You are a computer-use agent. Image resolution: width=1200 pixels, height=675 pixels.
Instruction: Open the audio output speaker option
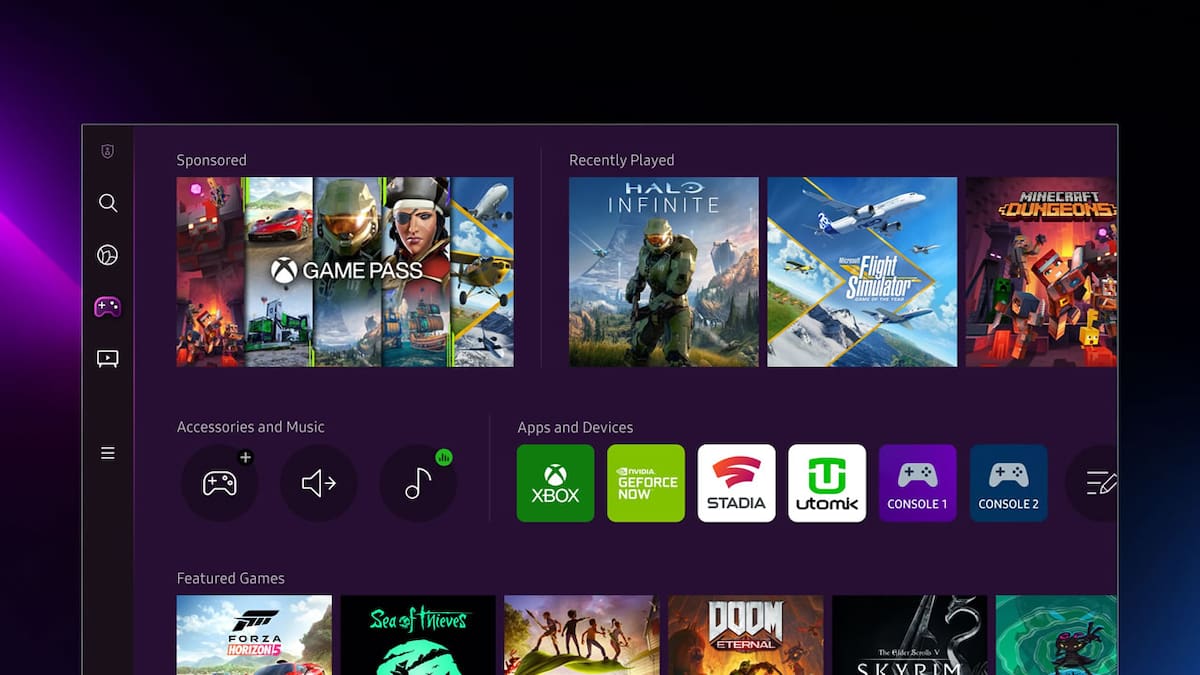click(318, 483)
